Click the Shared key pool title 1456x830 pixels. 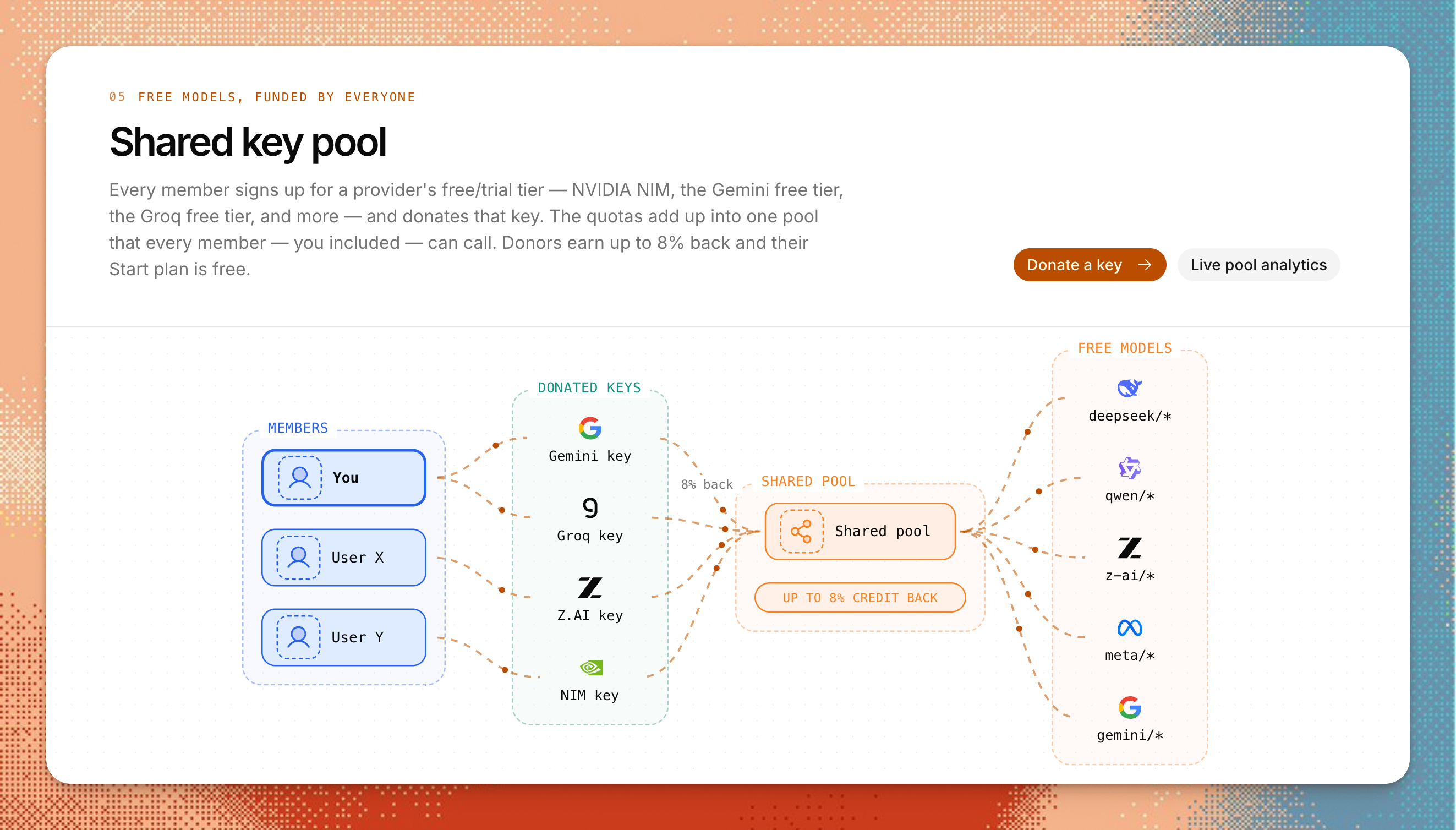[248, 142]
